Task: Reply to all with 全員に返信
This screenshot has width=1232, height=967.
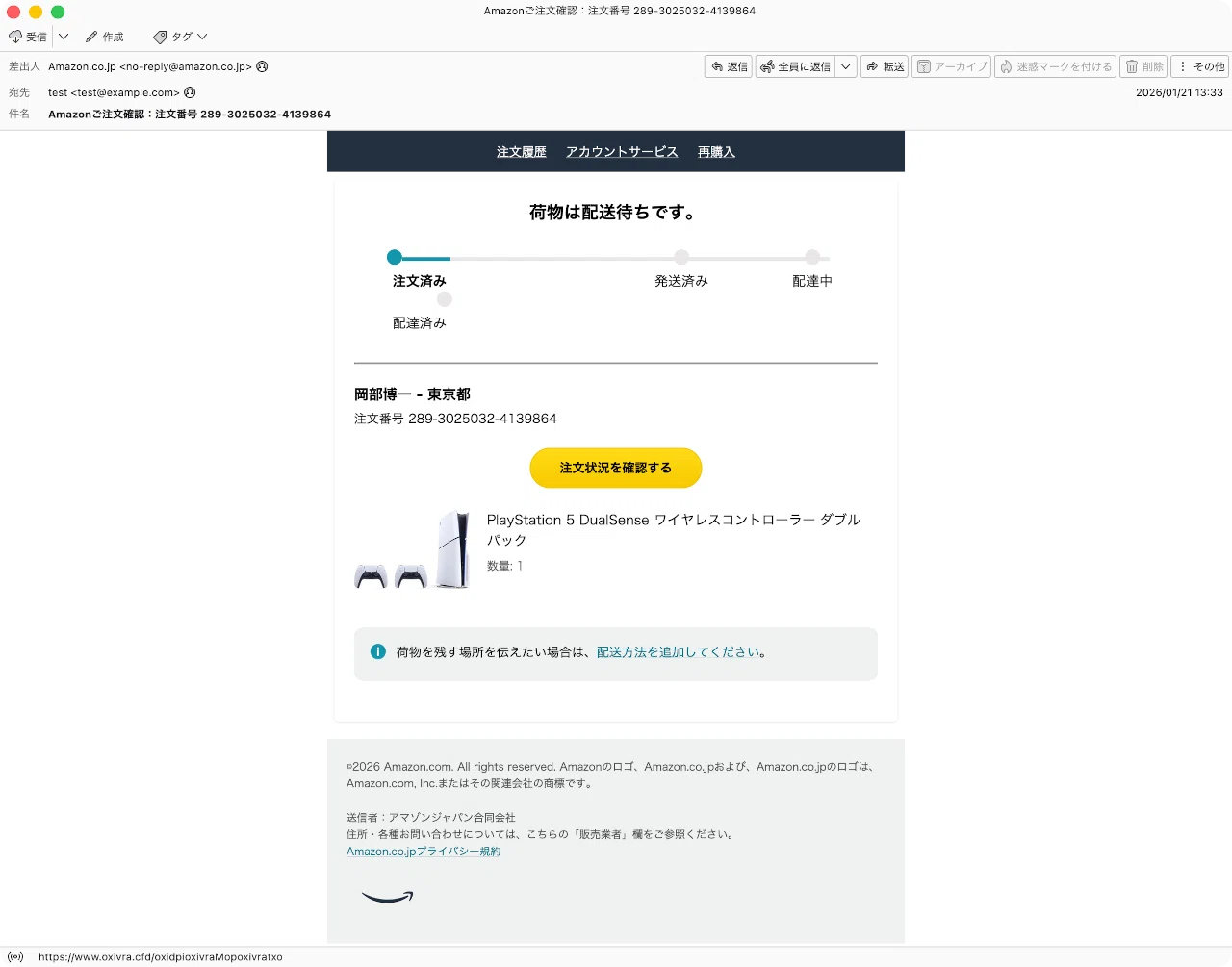Action: click(x=795, y=66)
